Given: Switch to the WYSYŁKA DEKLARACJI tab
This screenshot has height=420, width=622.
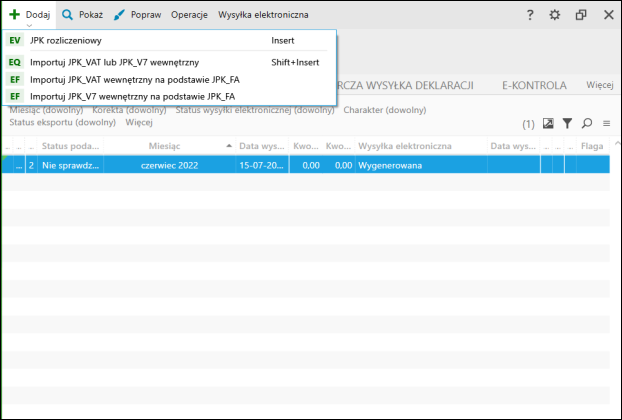Looking at the screenshot, I should point(405,85).
